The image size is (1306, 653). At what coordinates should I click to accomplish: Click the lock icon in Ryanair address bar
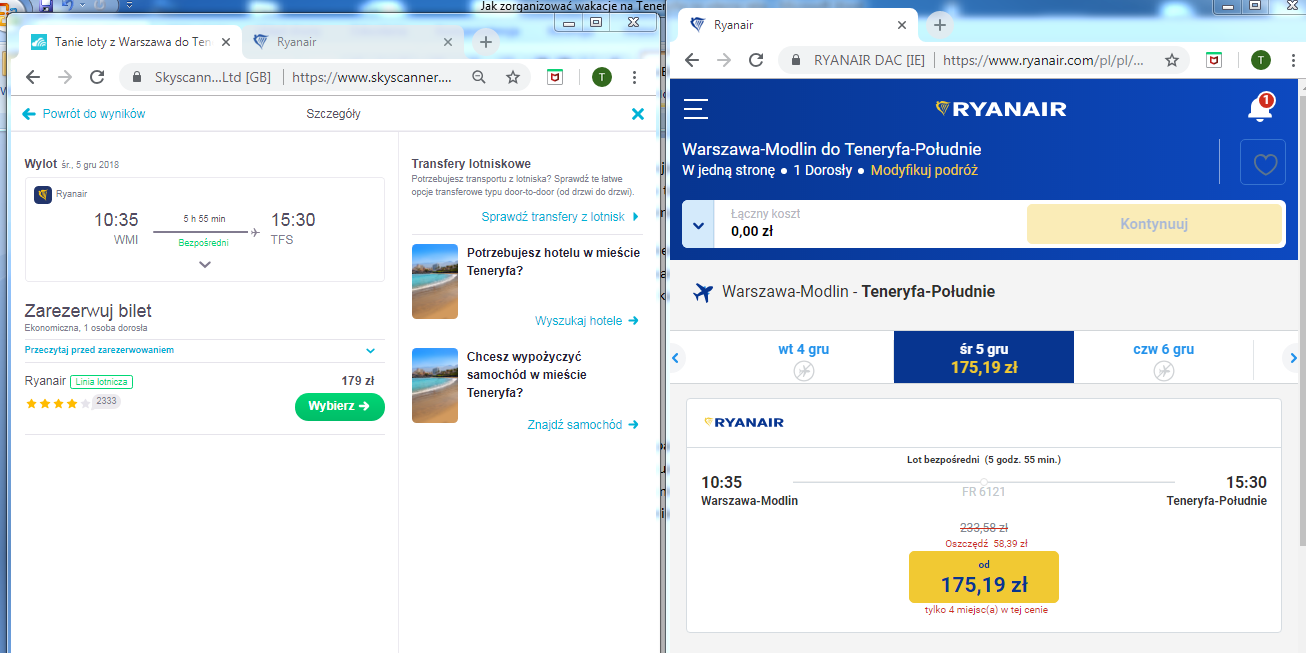796,60
